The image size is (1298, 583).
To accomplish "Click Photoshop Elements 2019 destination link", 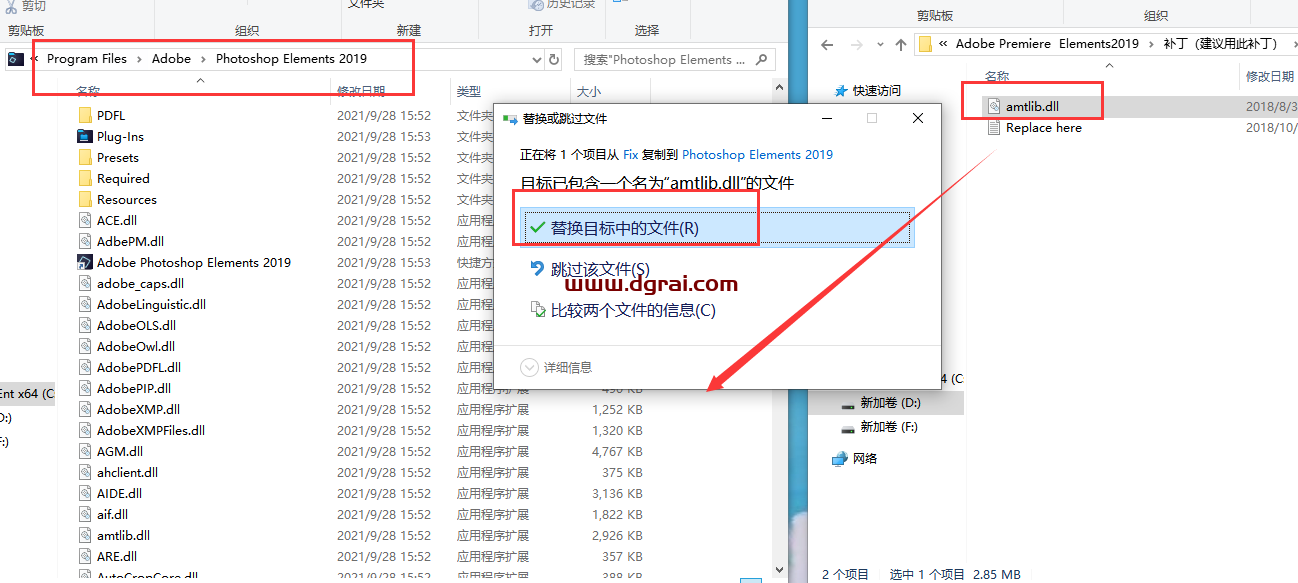I will point(757,155).
